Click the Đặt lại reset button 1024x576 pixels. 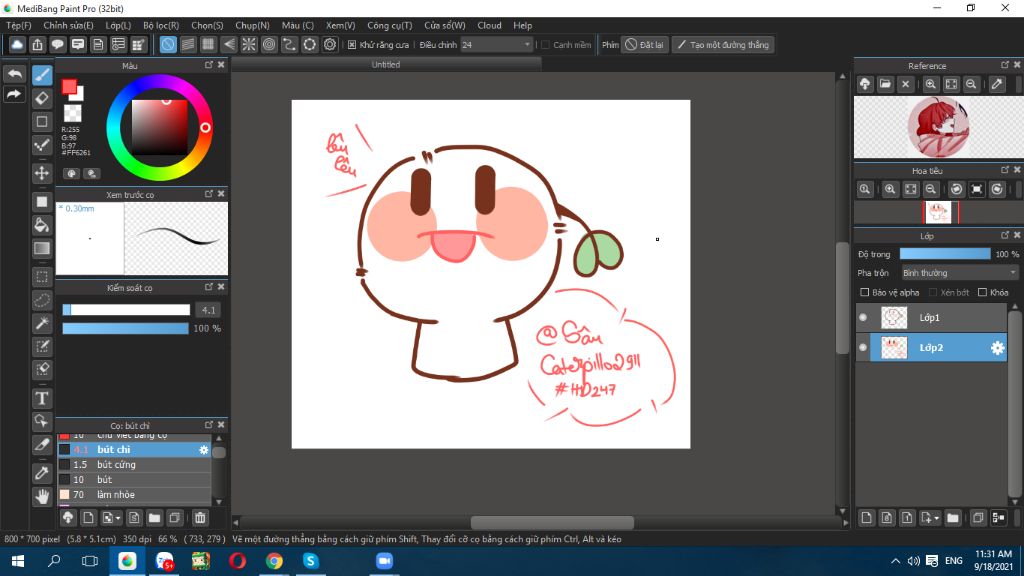pyautogui.click(x=644, y=45)
